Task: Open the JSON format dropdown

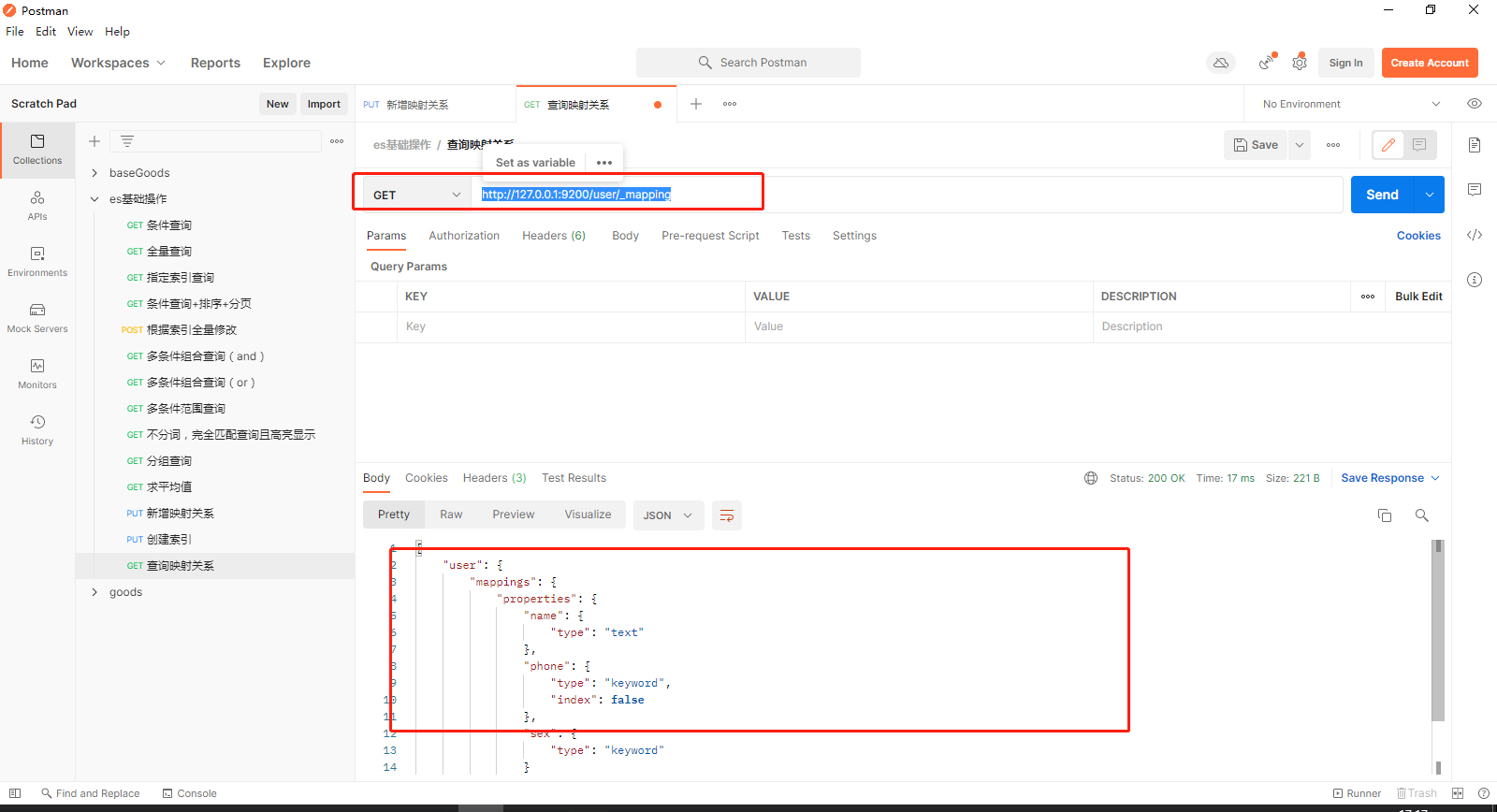Action: [x=669, y=515]
